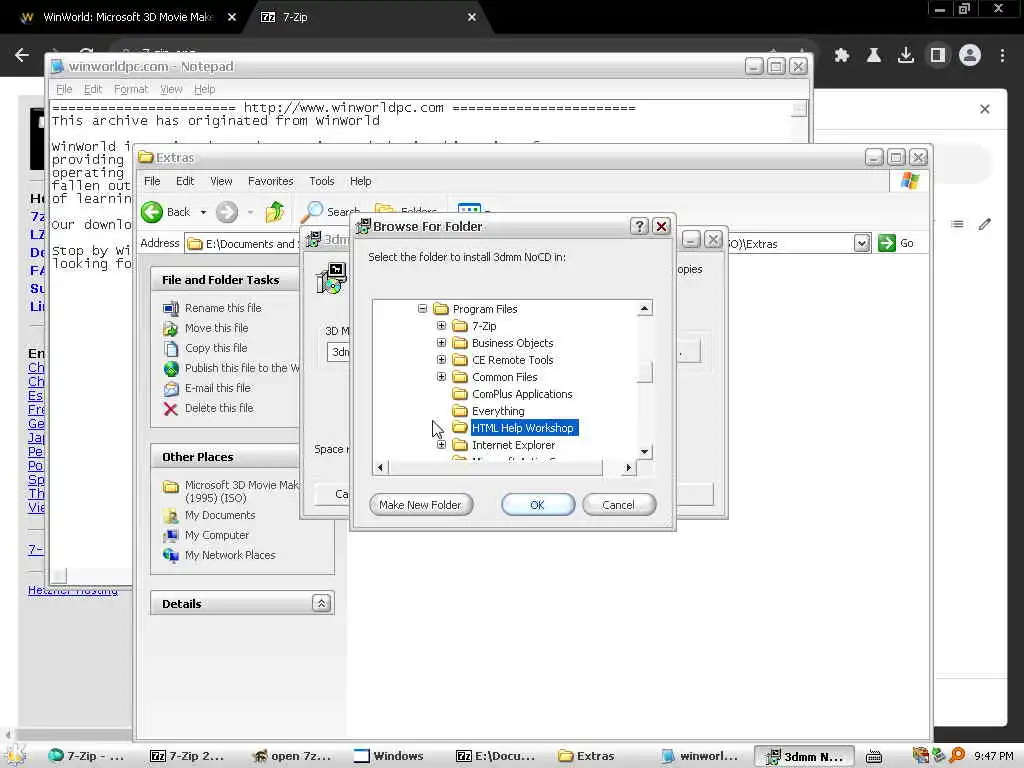Switch to the Windows taskbar button
The image size is (1024, 768).
pos(389,756)
